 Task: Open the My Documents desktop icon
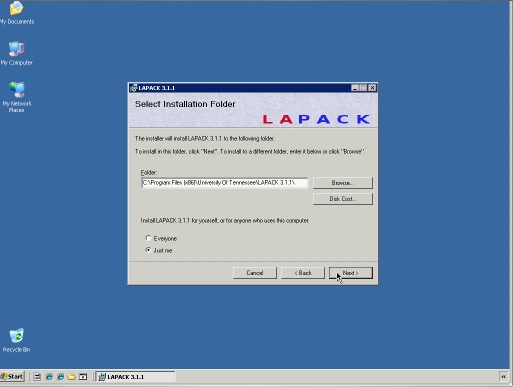click(16, 13)
